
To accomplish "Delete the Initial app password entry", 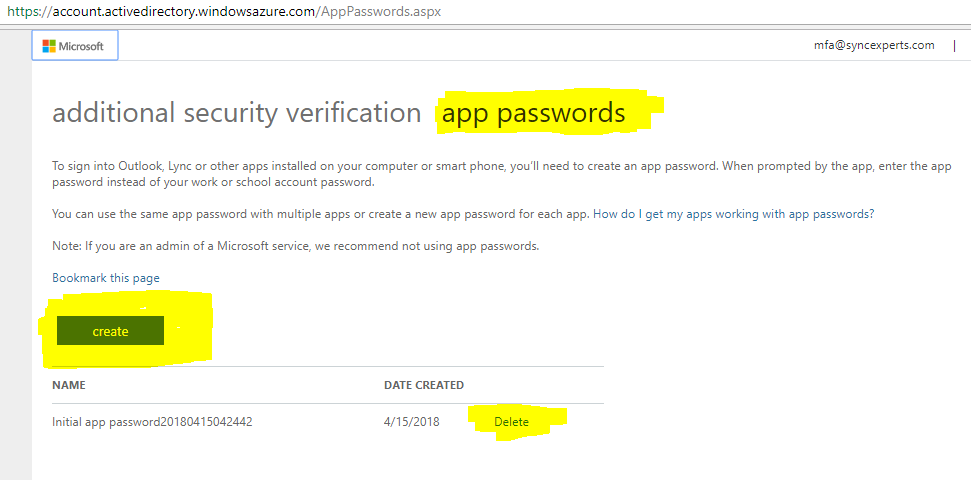I will pos(512,422).
